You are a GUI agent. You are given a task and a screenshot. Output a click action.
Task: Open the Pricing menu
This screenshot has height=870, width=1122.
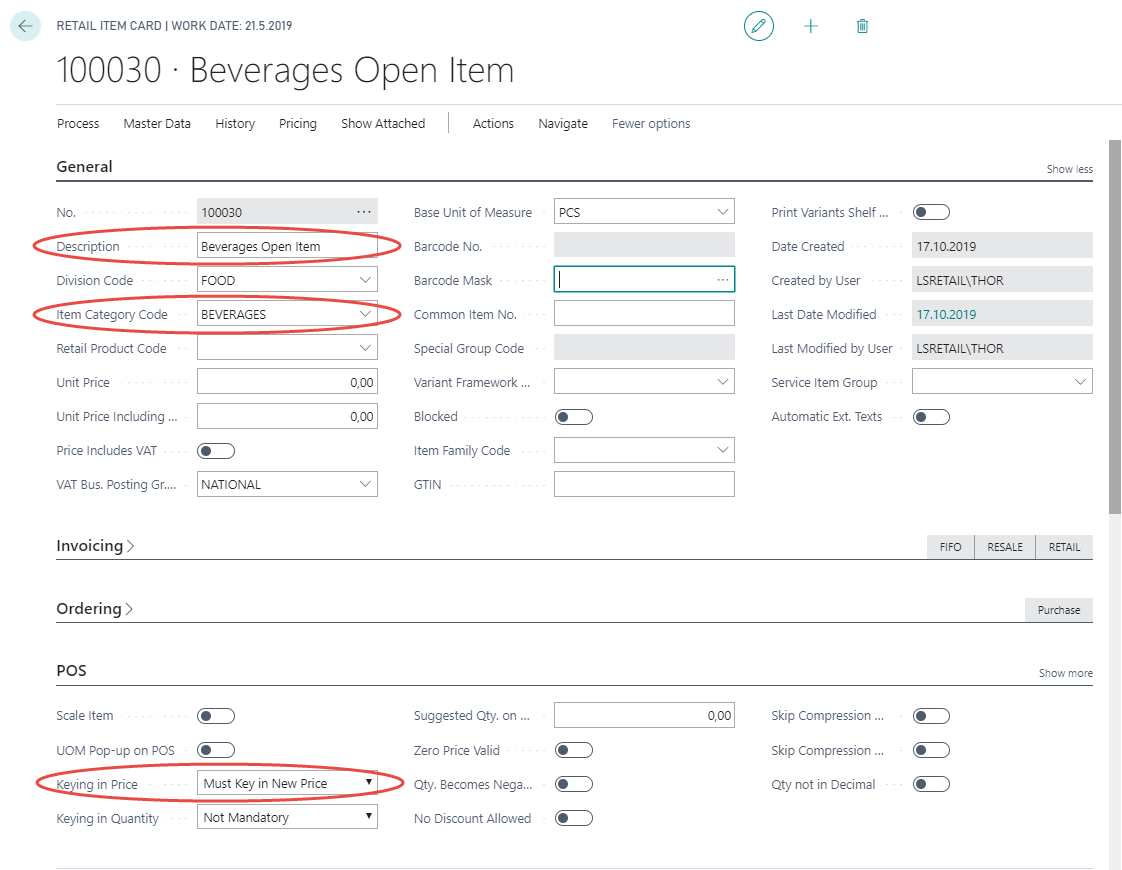pyautogui.click(x=298, y=124)
